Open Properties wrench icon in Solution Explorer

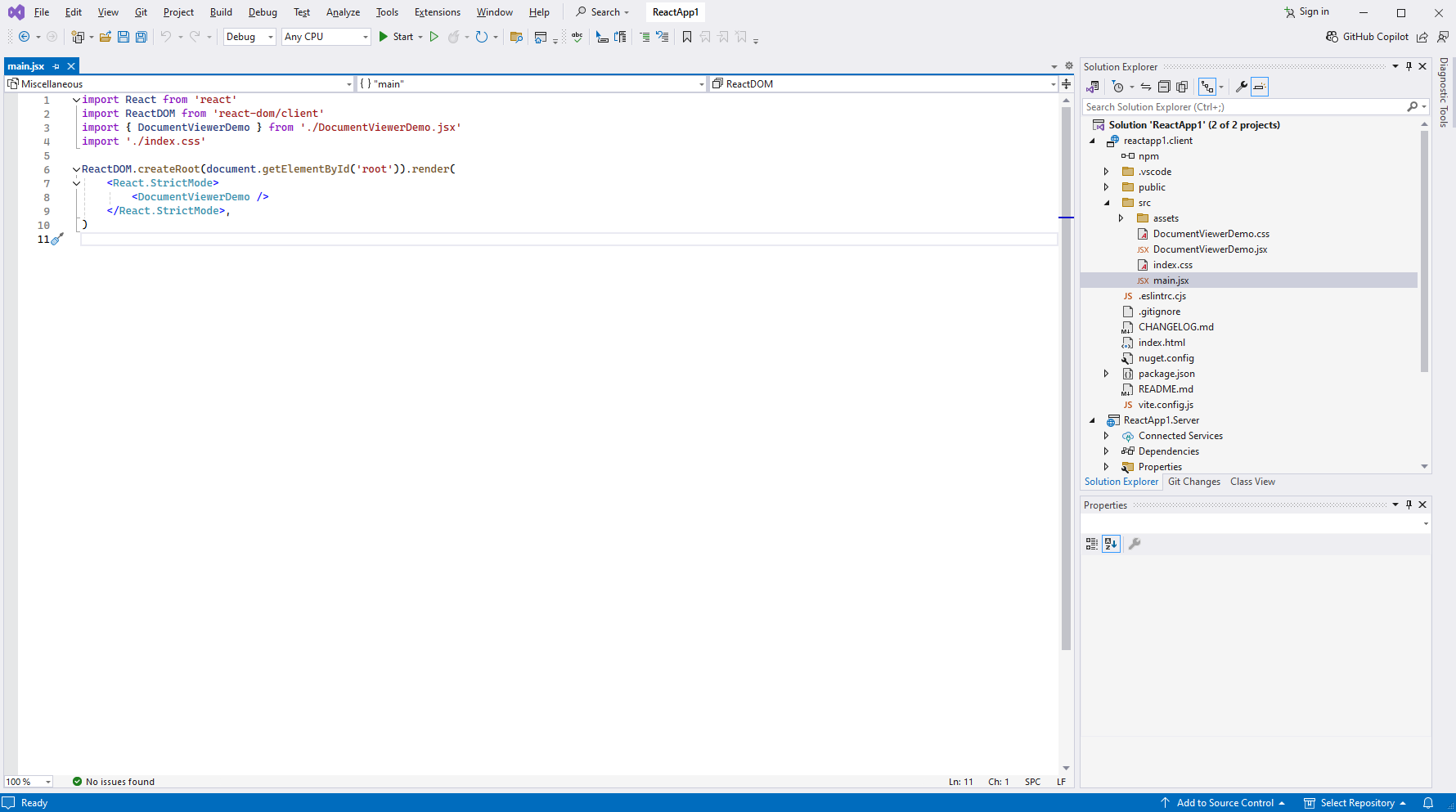[1241, 87]
